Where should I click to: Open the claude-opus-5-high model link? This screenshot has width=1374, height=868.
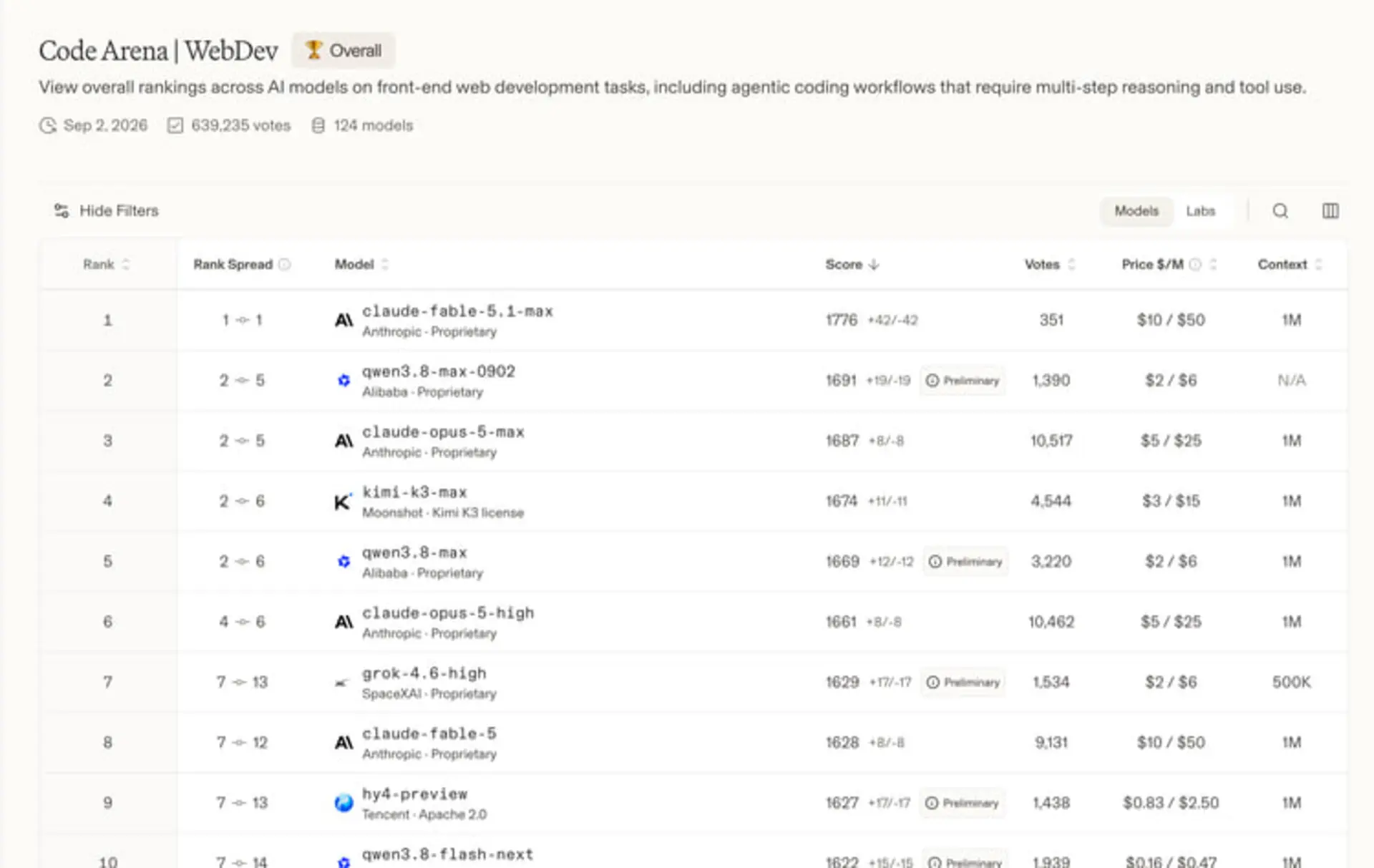point(448,613)
